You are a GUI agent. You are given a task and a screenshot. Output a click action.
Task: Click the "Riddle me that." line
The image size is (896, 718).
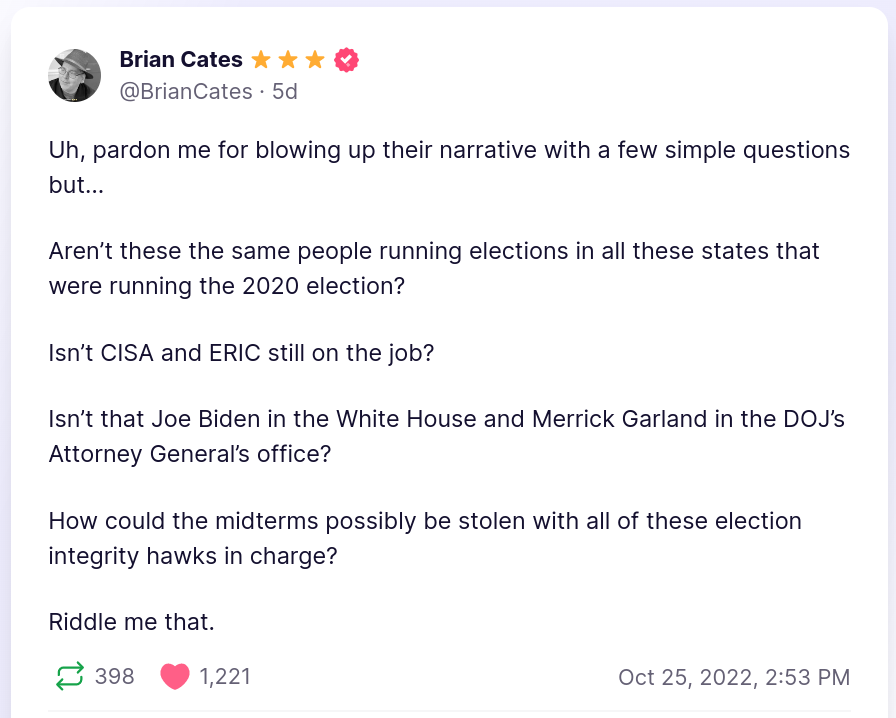(x=131, y=622)
